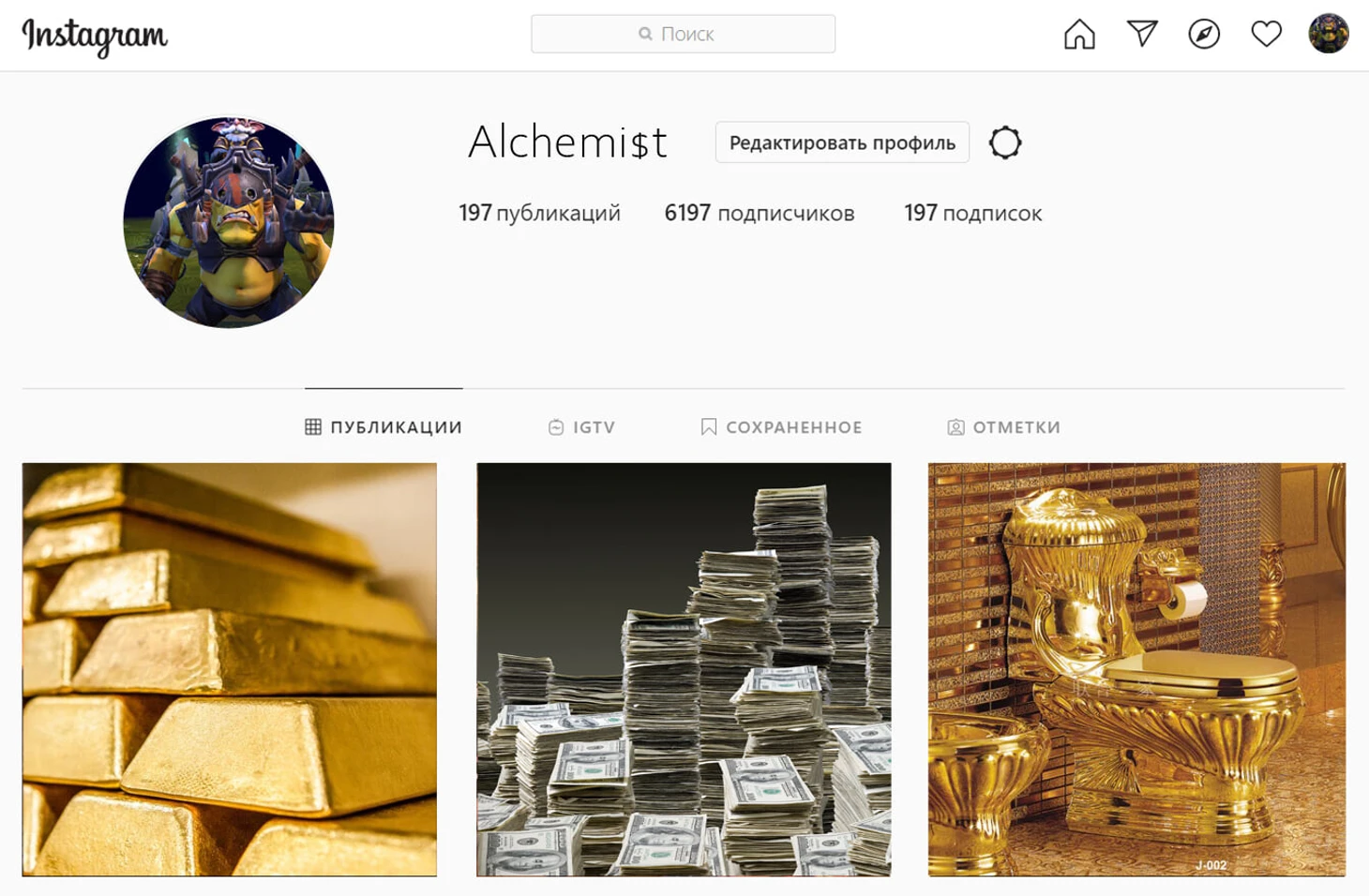
Task: Open the ОТМЕТКИ tab
Action: (1003, 427)
